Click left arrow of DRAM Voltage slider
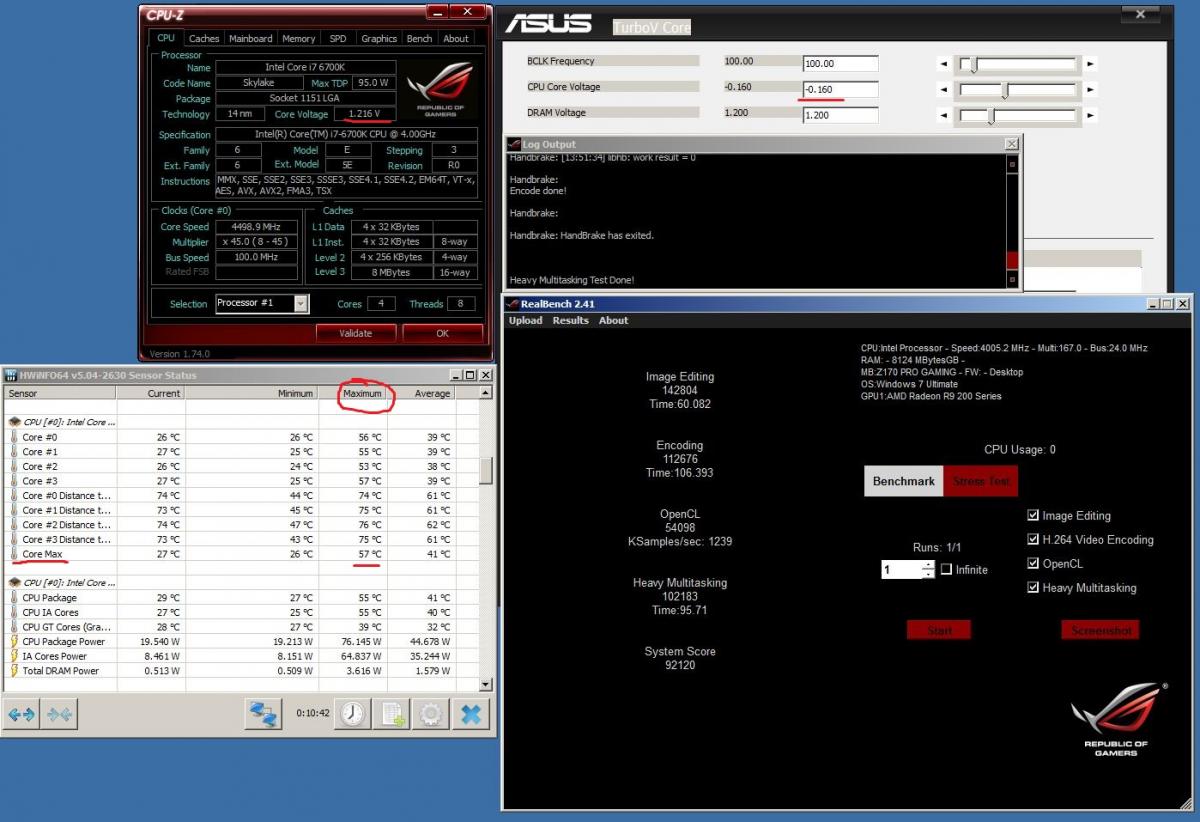The image size is (1200, 822). [x=942, y=116]
